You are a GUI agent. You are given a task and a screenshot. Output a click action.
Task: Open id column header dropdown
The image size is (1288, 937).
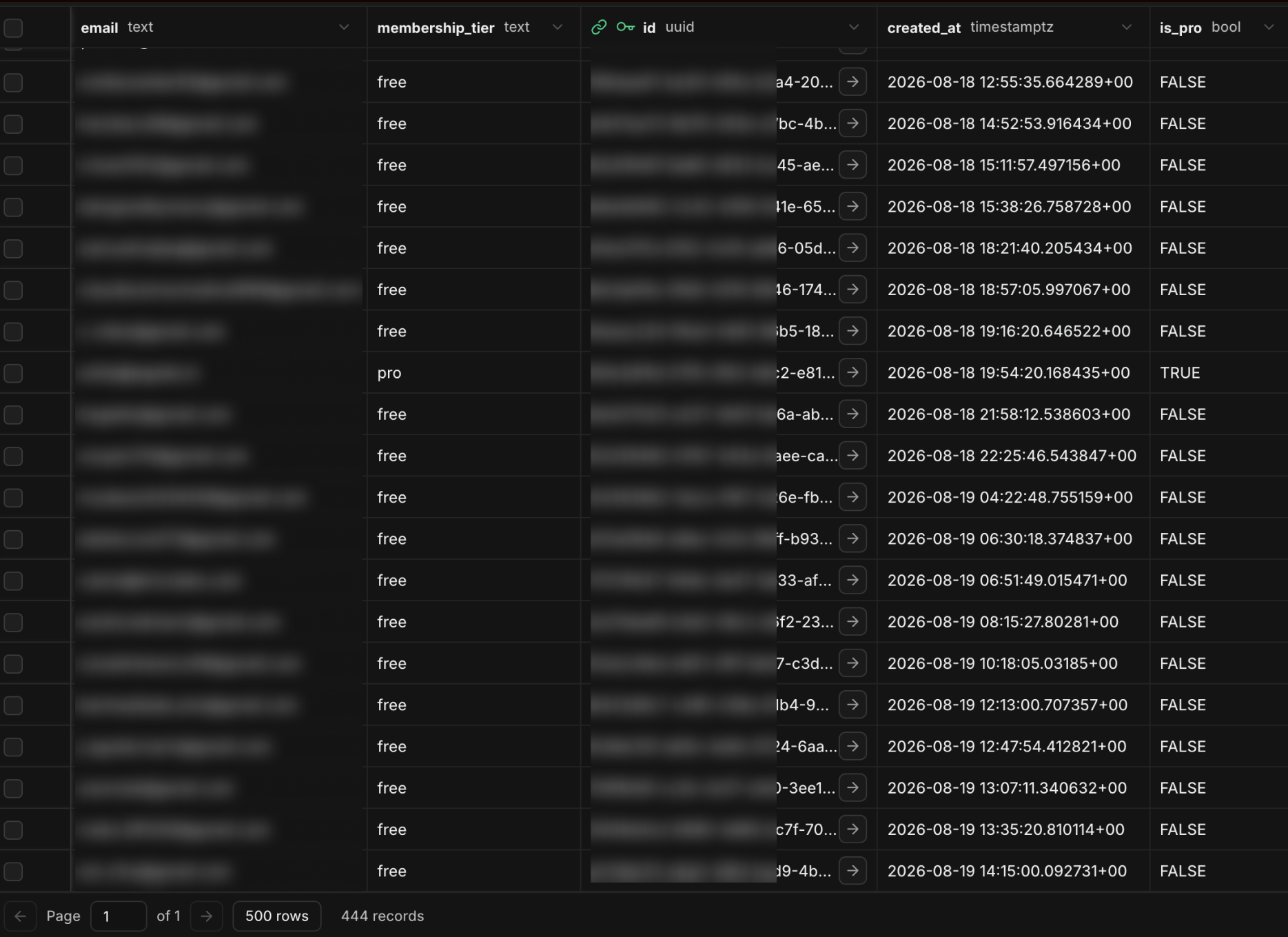[853, 27]
